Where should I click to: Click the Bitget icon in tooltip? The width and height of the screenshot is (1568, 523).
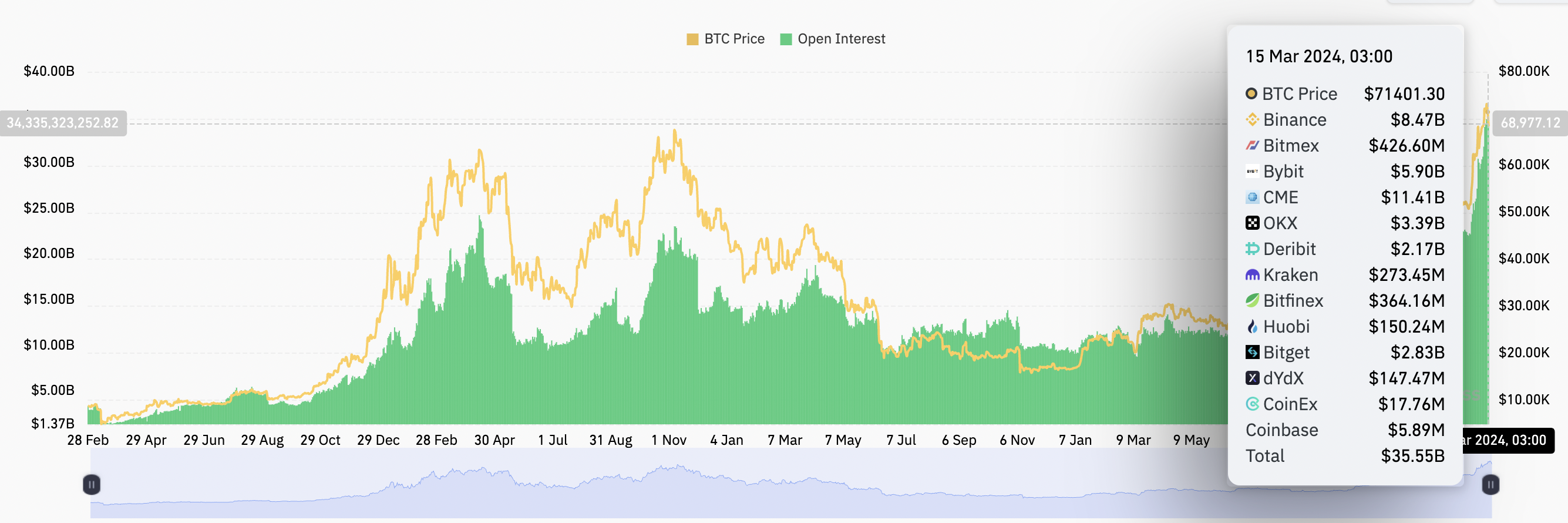(1252, 353)
